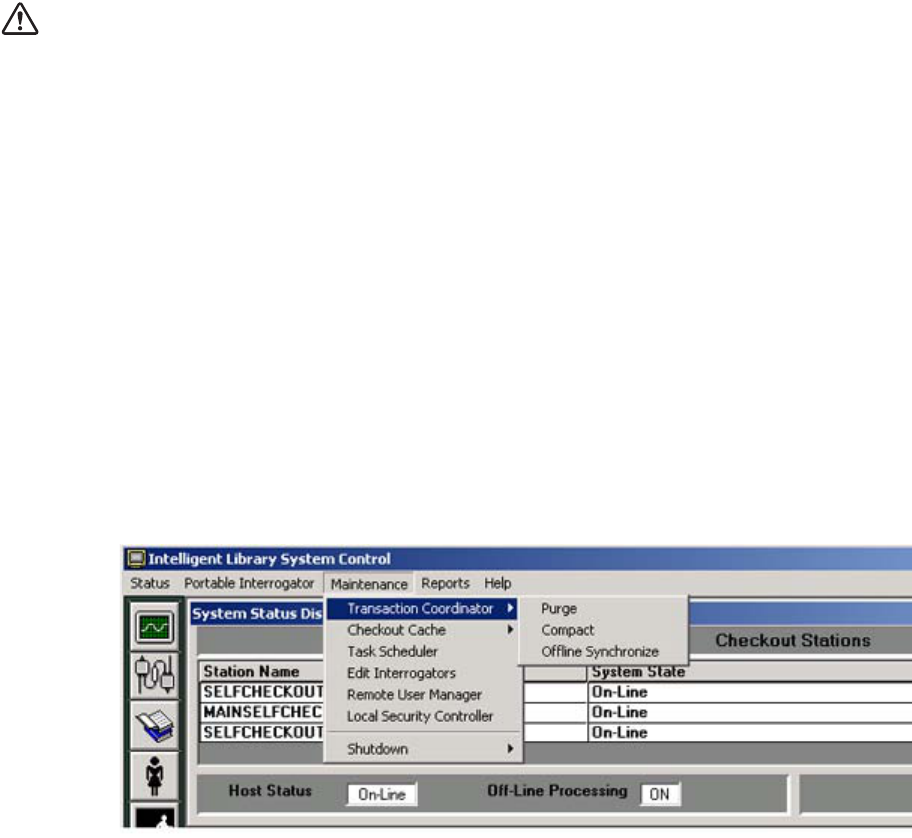912x838 pixels.
Task: Click the Host Status On-Line field
Action: click(x=382, y=794)
